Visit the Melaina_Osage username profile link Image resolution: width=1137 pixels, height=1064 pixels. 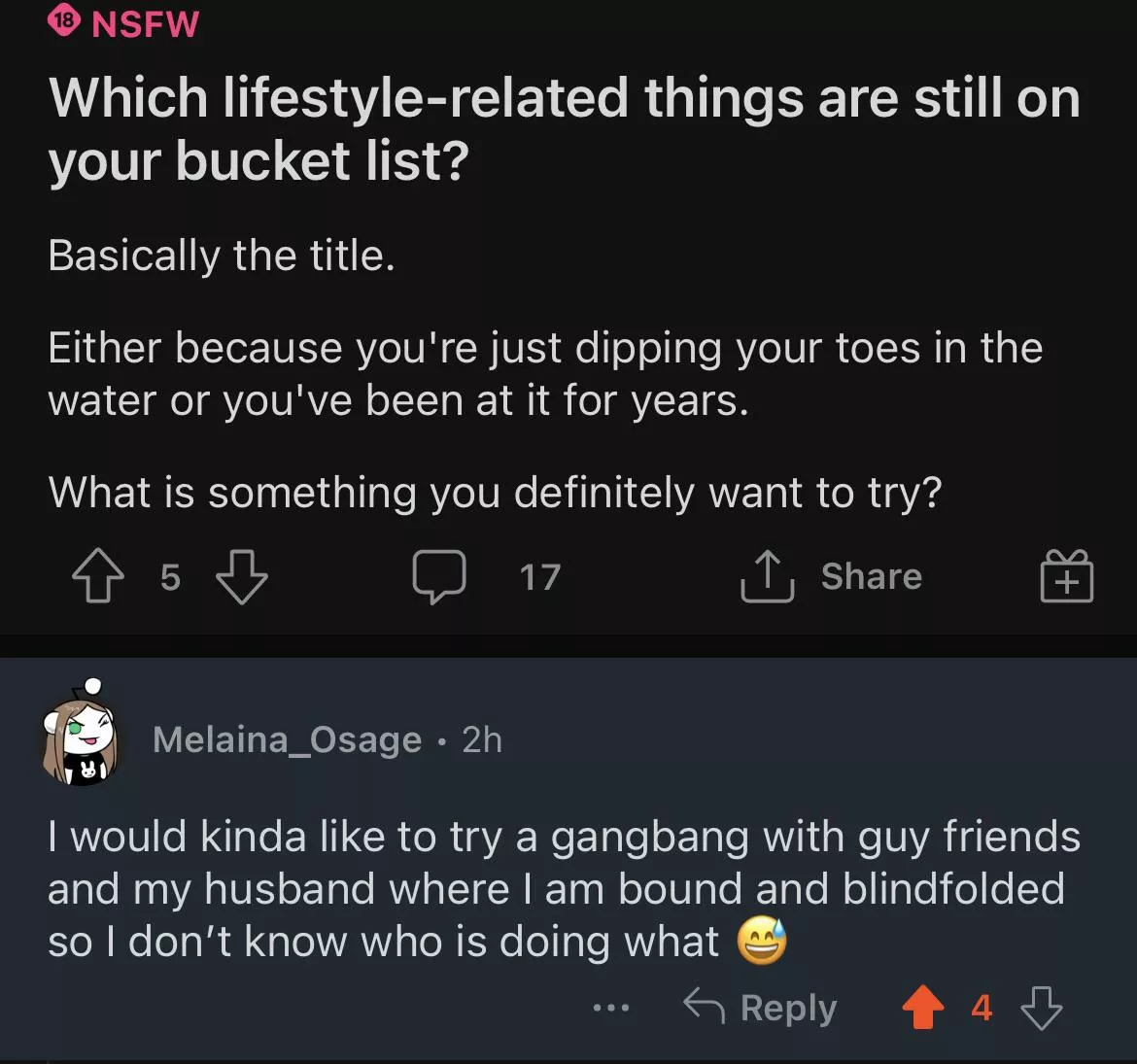[x=287, y=740]
